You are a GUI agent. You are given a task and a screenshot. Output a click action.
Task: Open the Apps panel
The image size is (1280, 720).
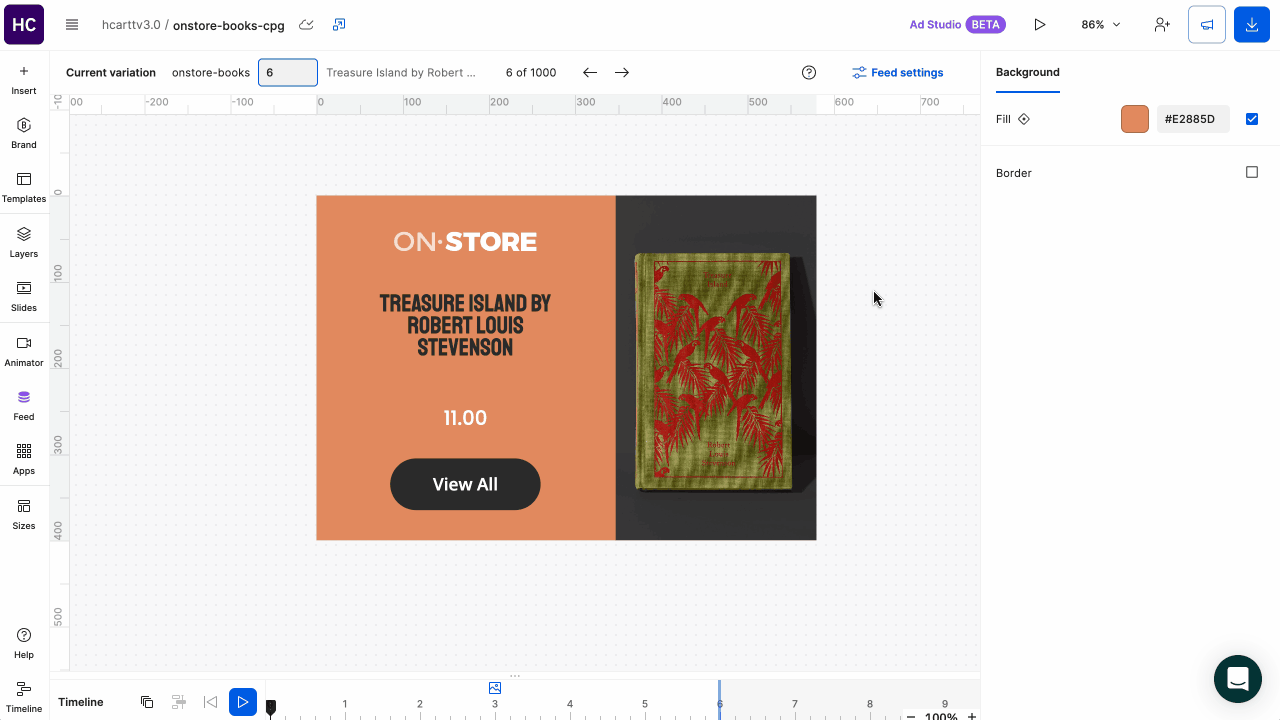click(x=24, y=460)
